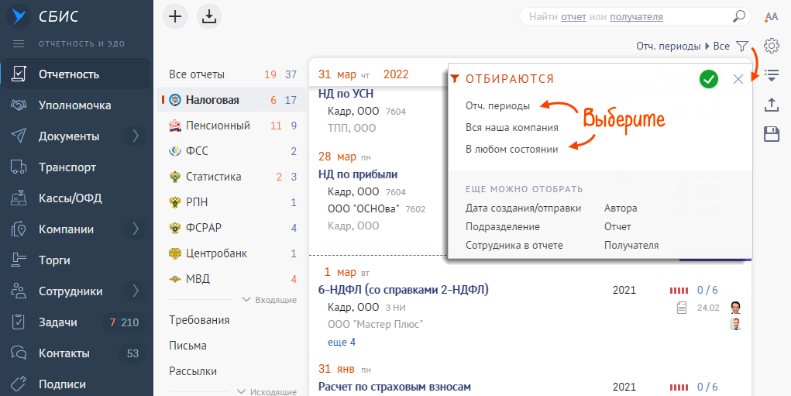Confirm filter with green checkmark
Viewport: 791px width, 396px height.
[709, 79]
